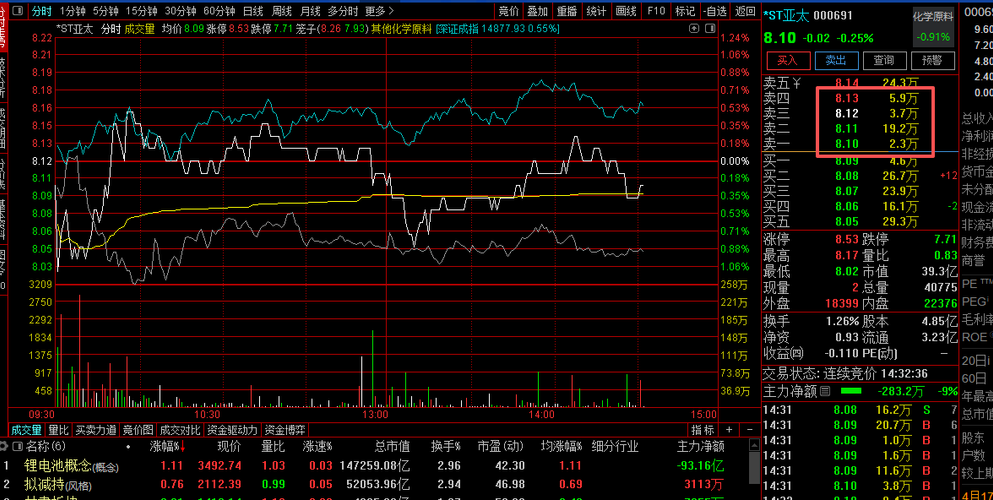Click the 买五 price 8.05
Viewport: 993px width, 500px height.
pos(847,222)
